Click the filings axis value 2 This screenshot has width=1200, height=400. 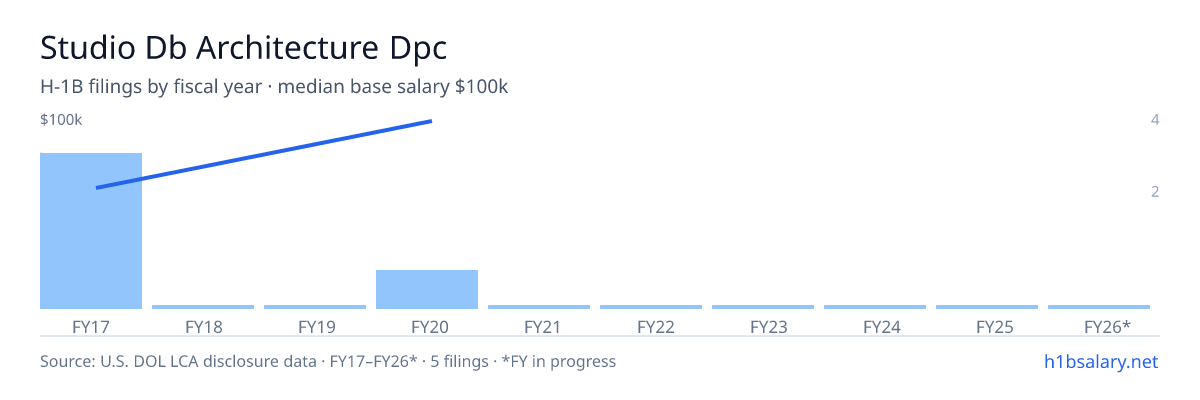click(x=1155, y=192)
